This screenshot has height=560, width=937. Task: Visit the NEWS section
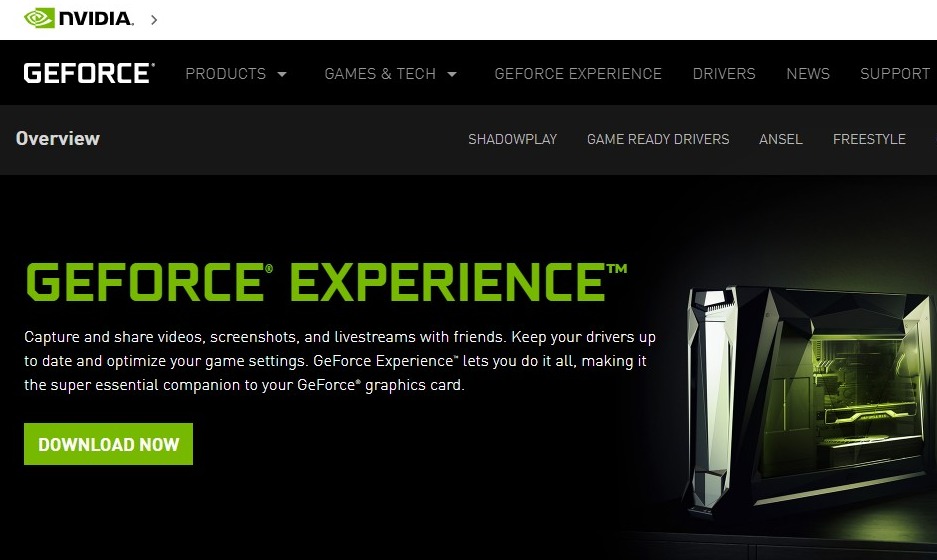tap(808, 74)
